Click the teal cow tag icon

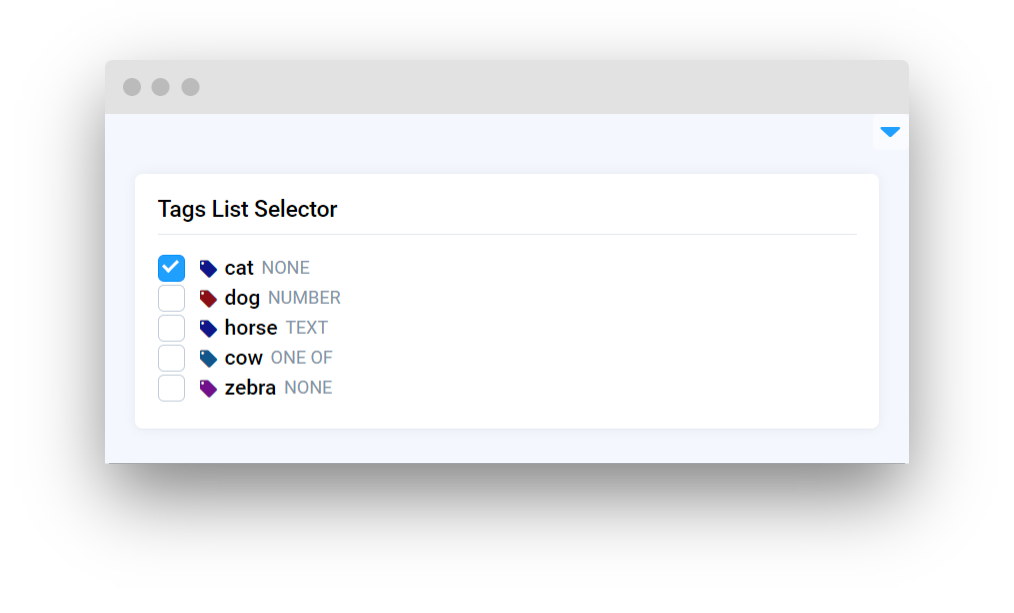[208, 358]
